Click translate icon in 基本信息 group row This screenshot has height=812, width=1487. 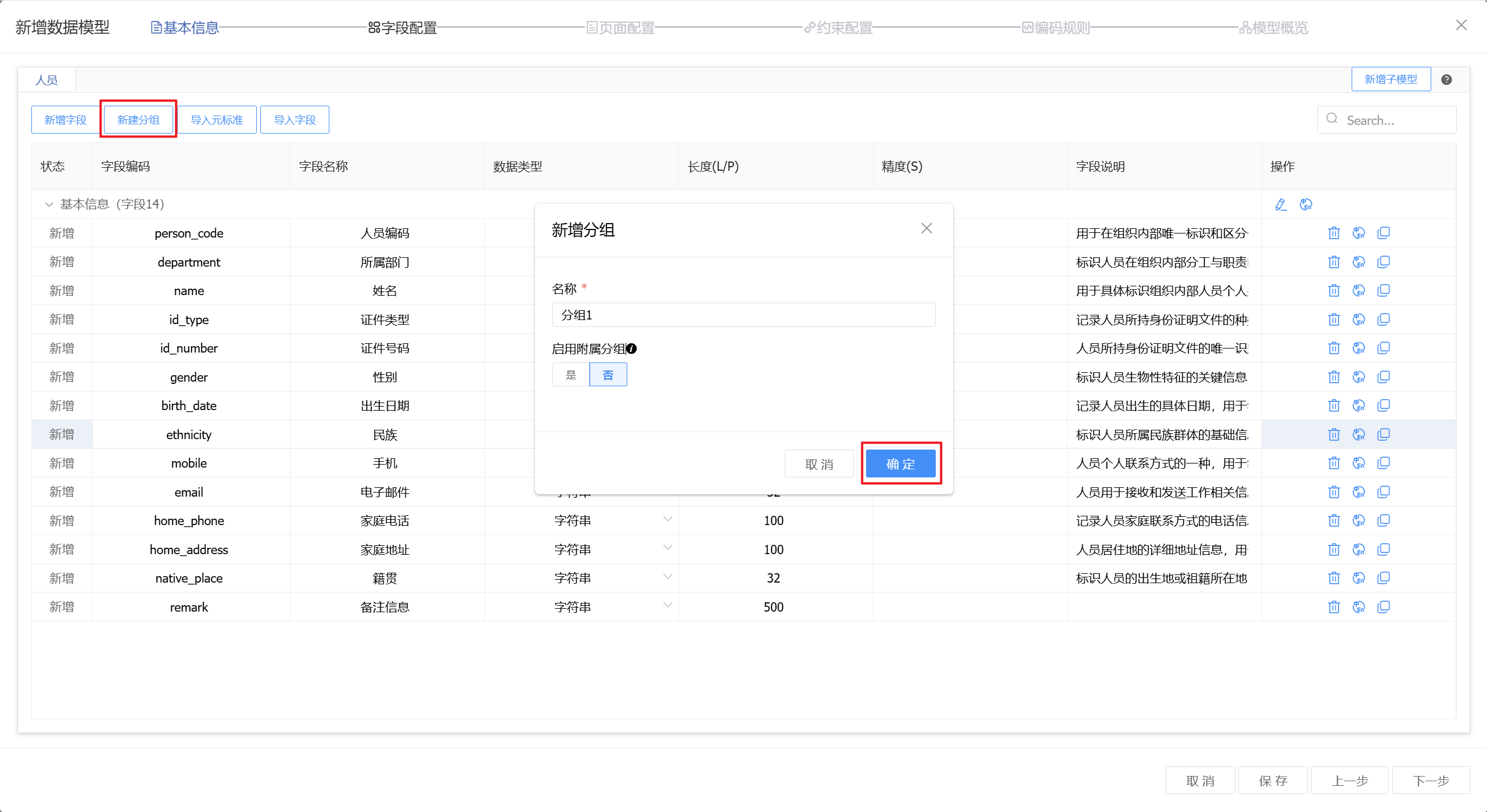(x=1306, y=204)
